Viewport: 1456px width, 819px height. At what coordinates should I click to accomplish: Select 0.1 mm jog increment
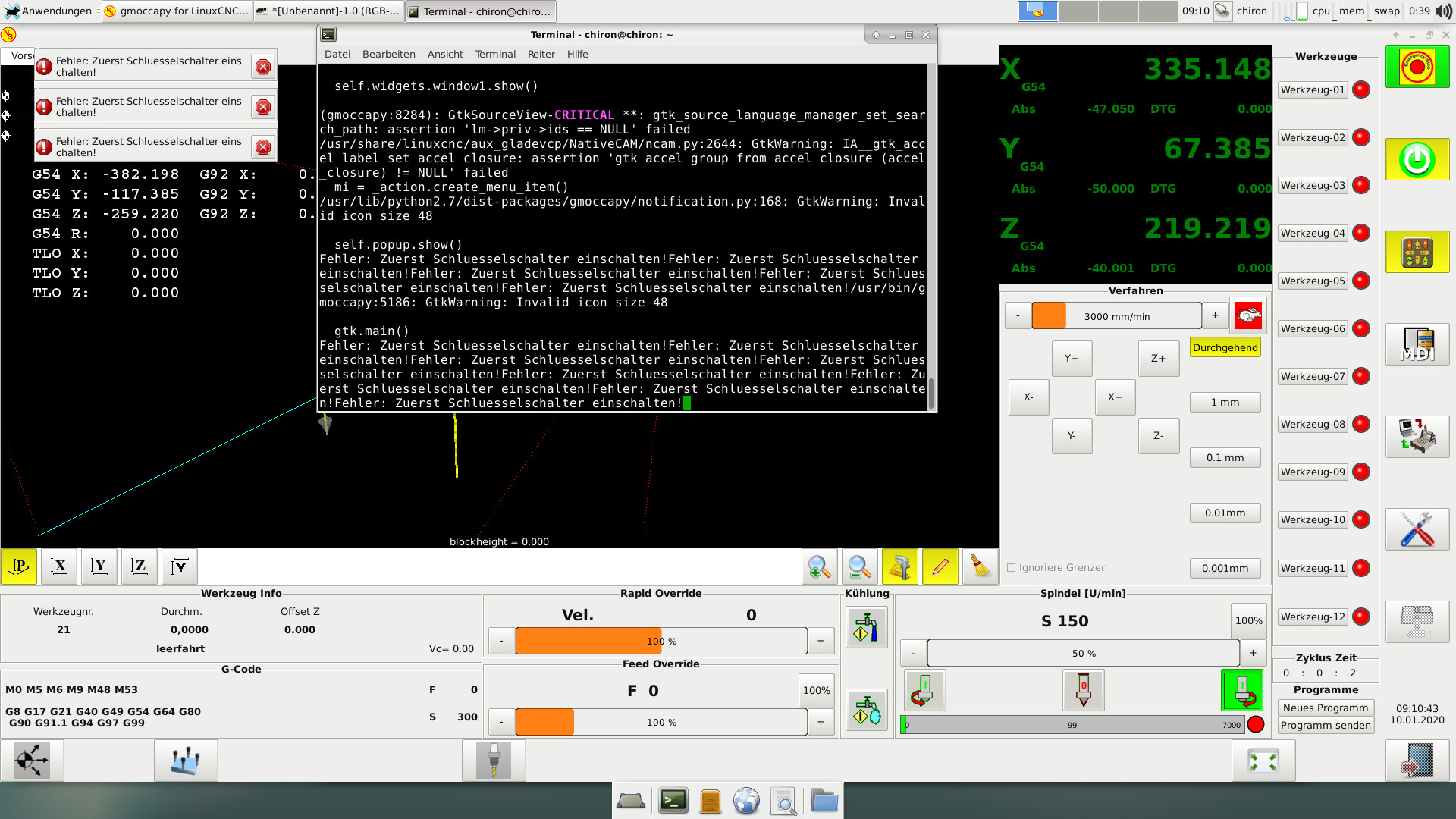click(1225, 458)
